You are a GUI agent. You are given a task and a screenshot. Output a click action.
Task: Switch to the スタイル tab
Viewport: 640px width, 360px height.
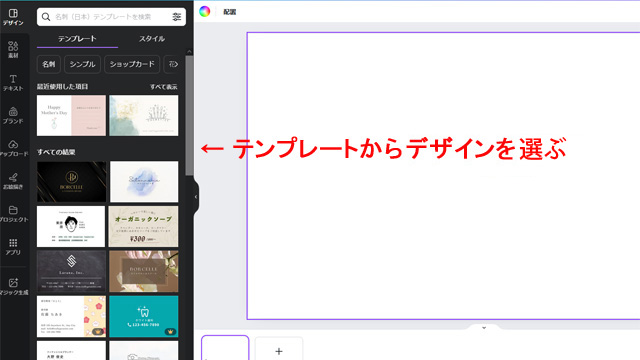pos(152,39)
